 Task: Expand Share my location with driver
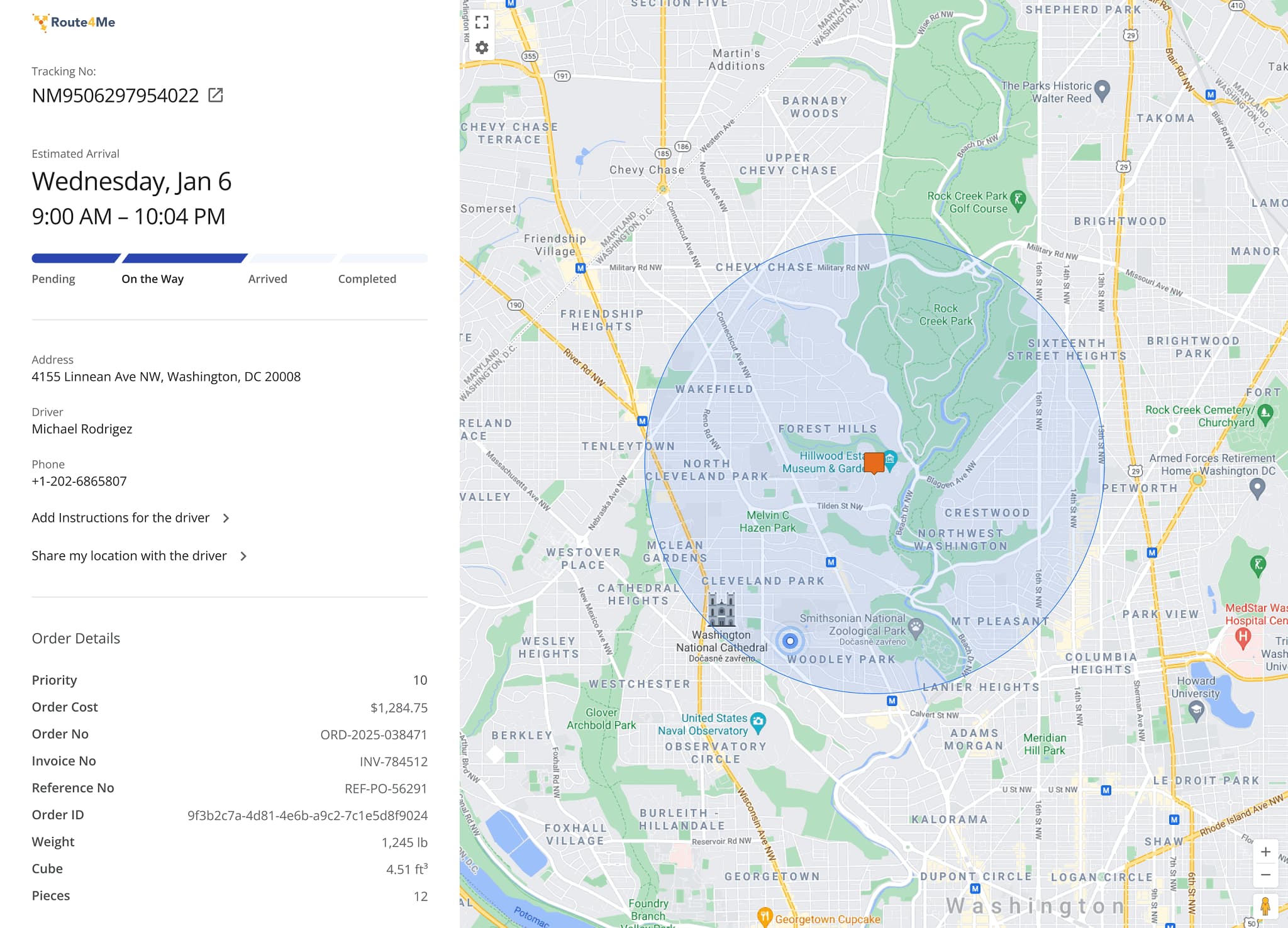[129, 556]
